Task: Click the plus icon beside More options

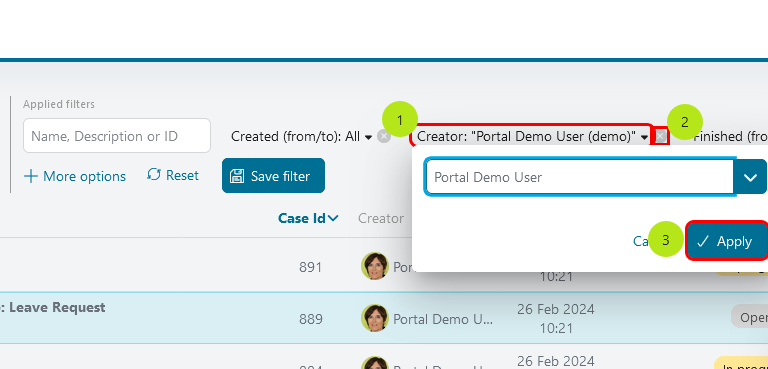Action: [31, 176]
